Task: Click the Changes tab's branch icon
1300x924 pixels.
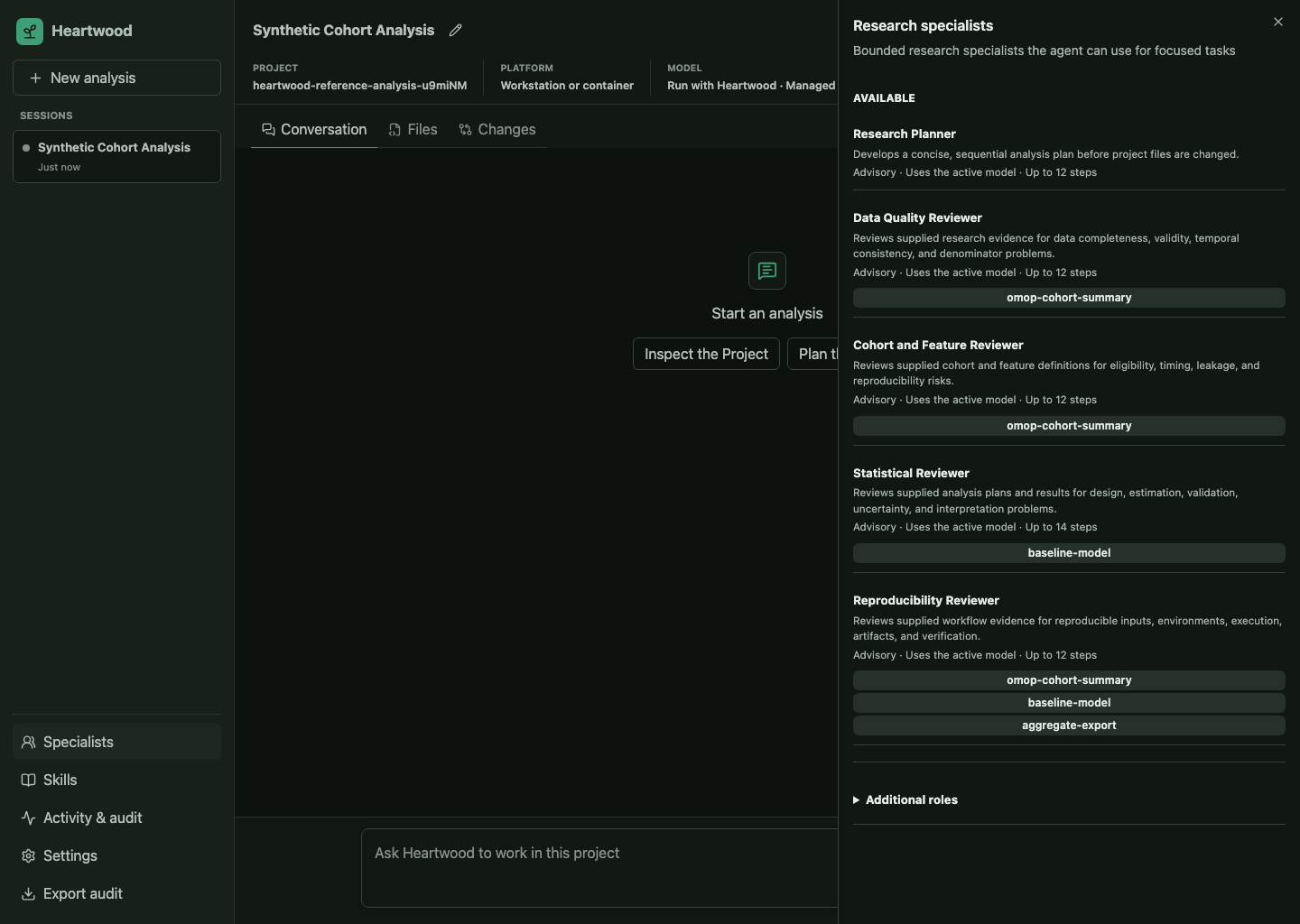Action: click(465, 130)
